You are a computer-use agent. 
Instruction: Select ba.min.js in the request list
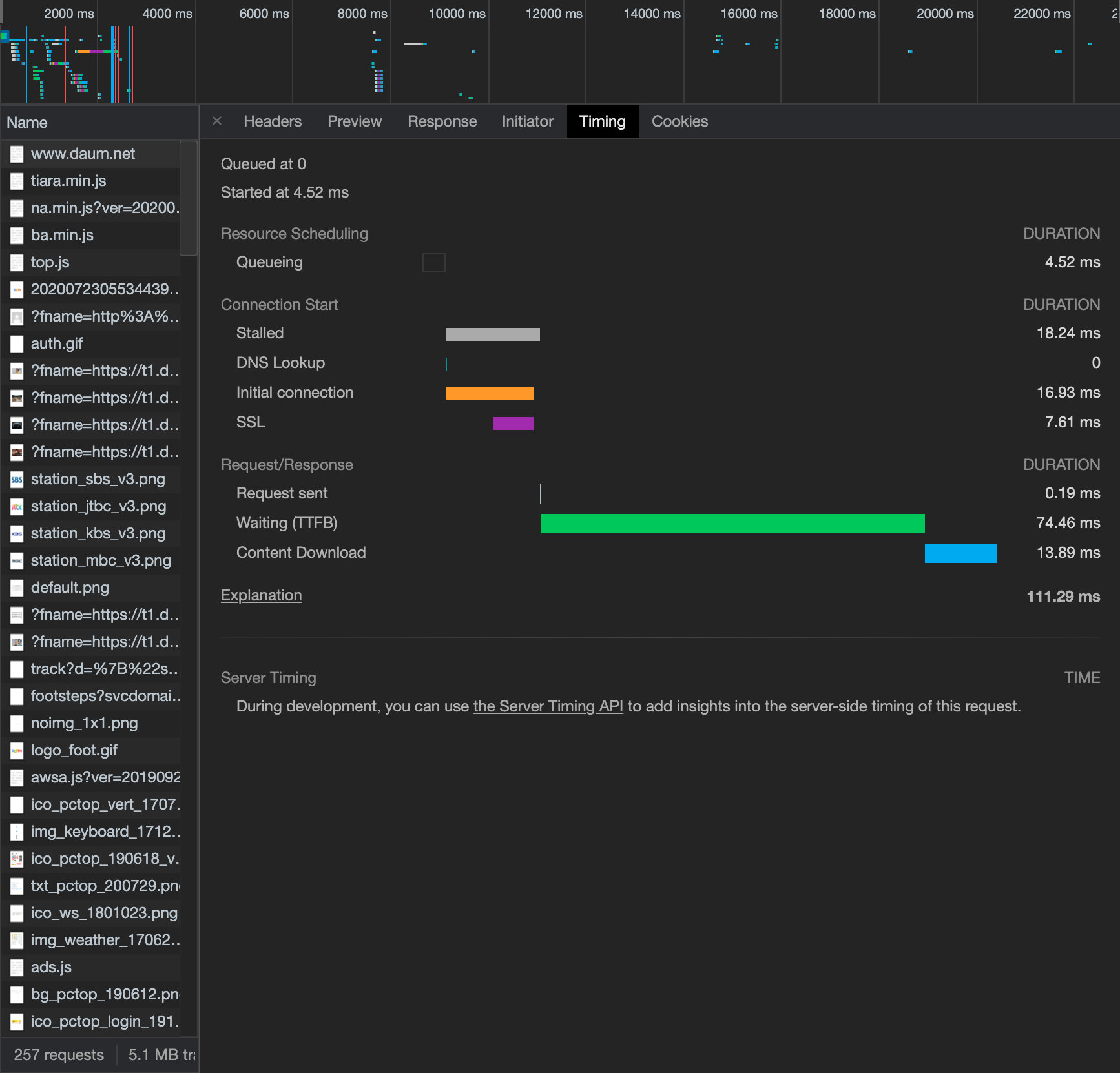[90, 235]
